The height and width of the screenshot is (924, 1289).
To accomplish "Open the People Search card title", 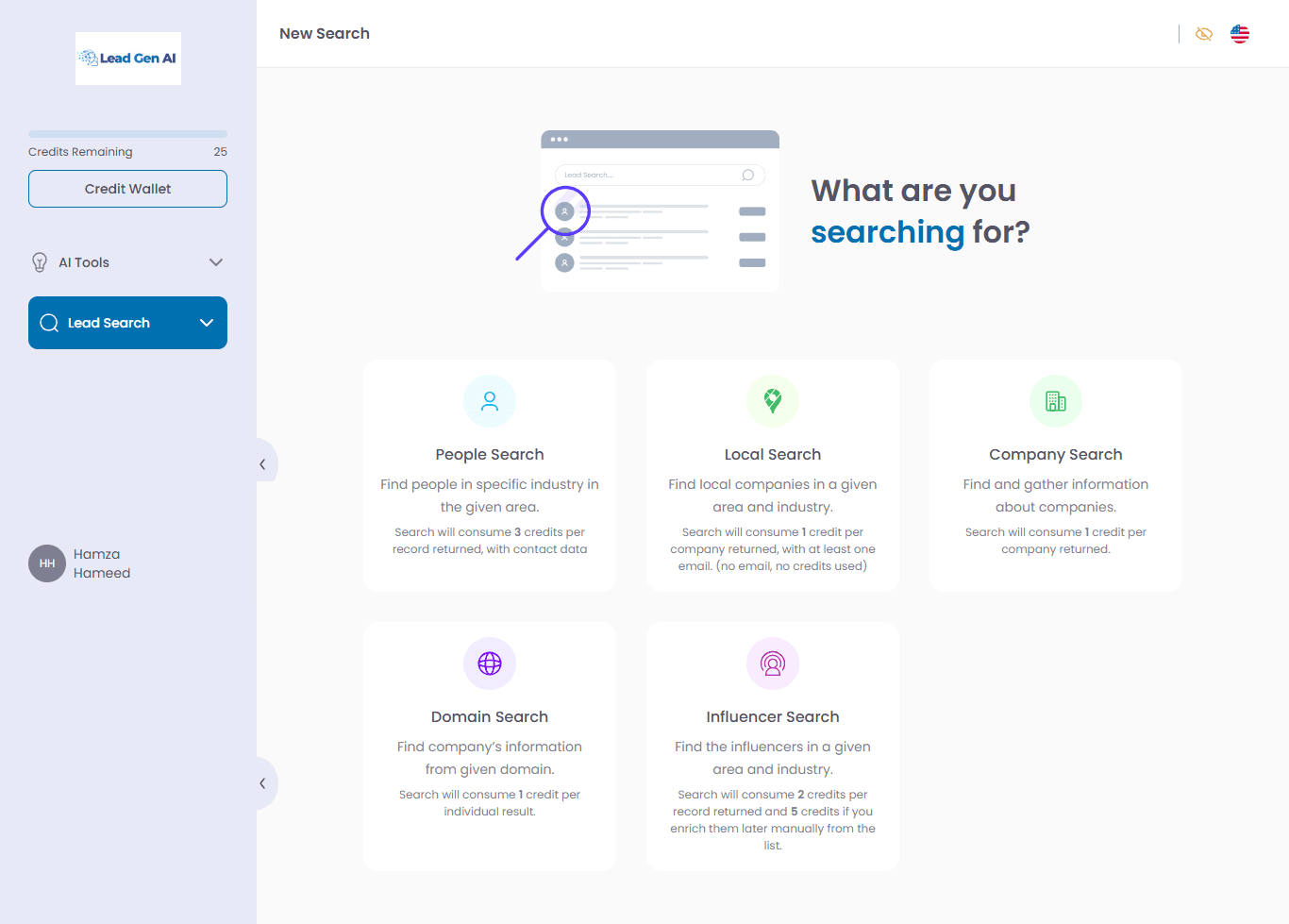I will click(x=490, y=455).
